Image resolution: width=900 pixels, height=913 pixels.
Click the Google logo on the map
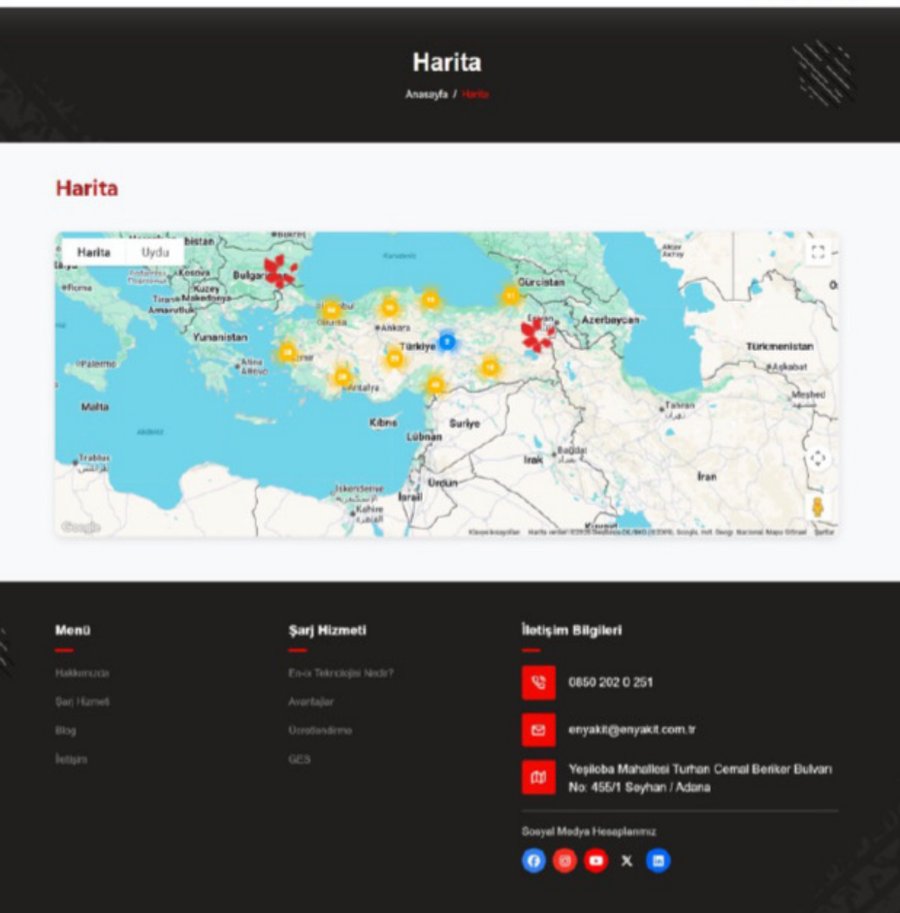81,527
